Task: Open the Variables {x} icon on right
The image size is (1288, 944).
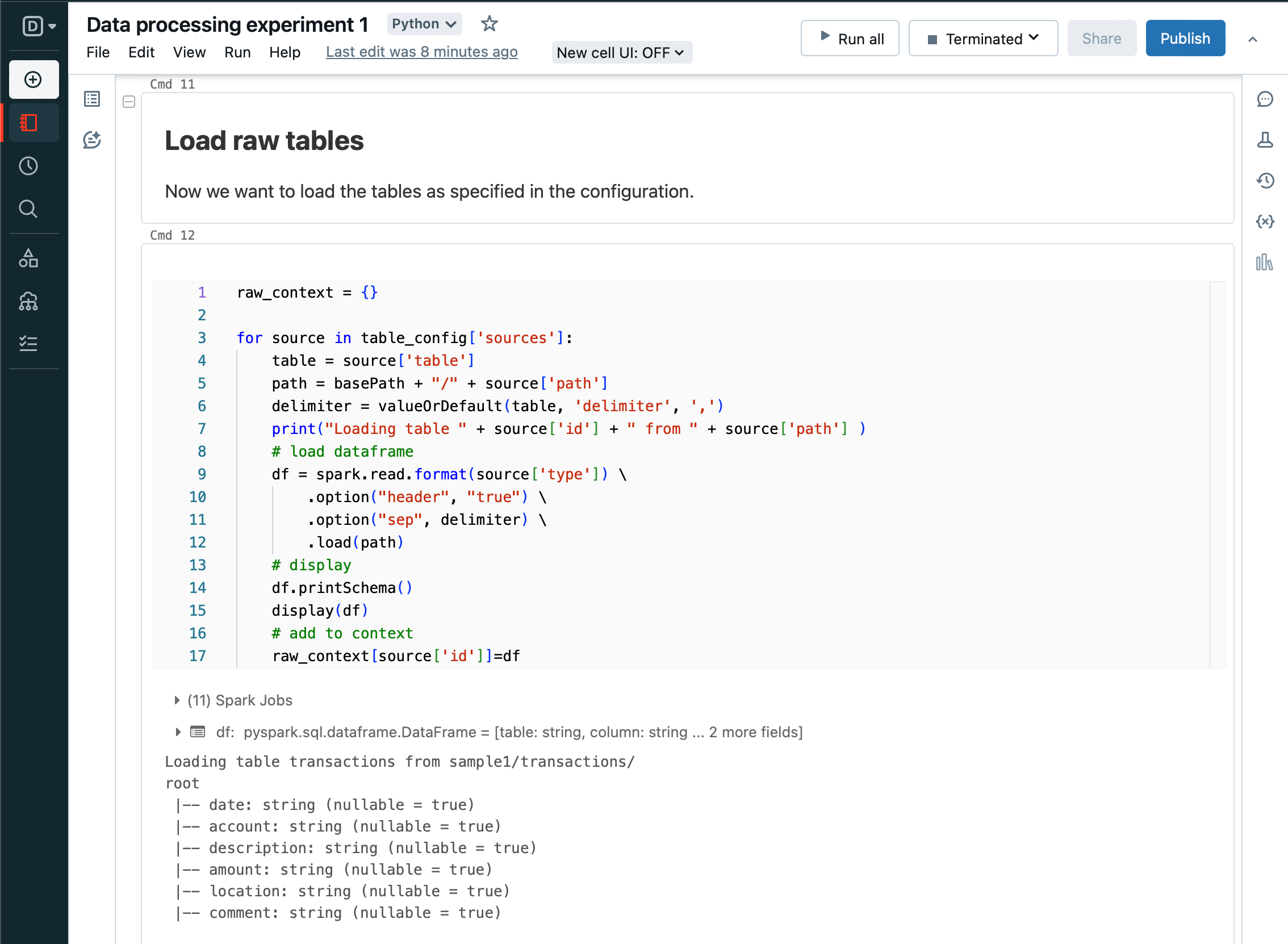Action: click(x=1265, y=222)
